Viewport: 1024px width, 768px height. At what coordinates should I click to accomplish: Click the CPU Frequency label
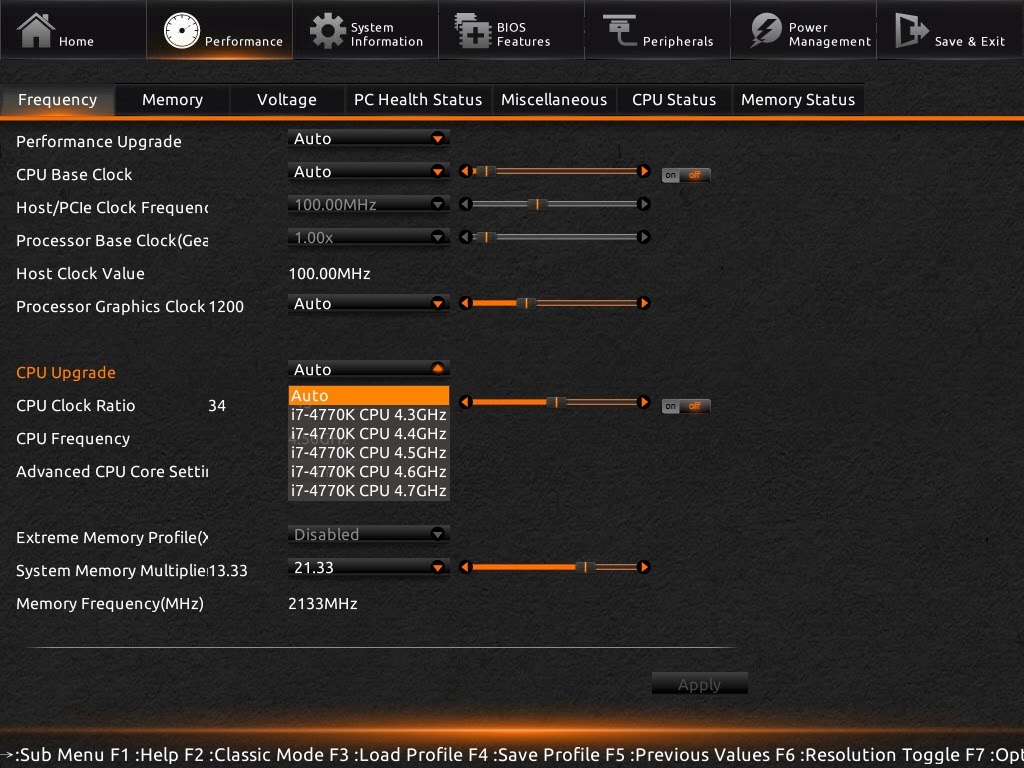pos(72,439)
